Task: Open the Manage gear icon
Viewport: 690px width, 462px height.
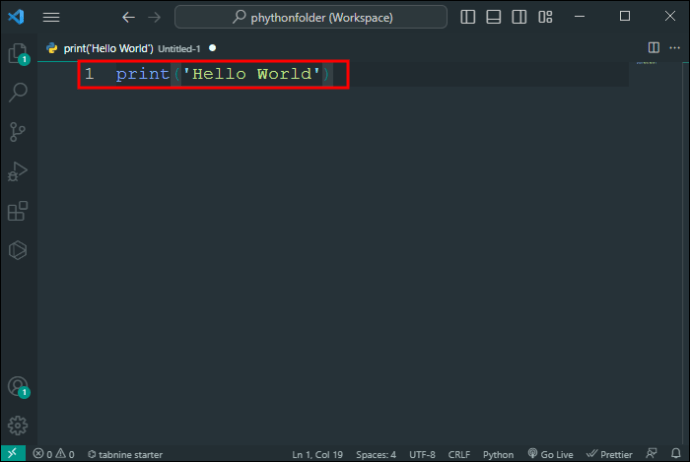Action: coord(18,425)
